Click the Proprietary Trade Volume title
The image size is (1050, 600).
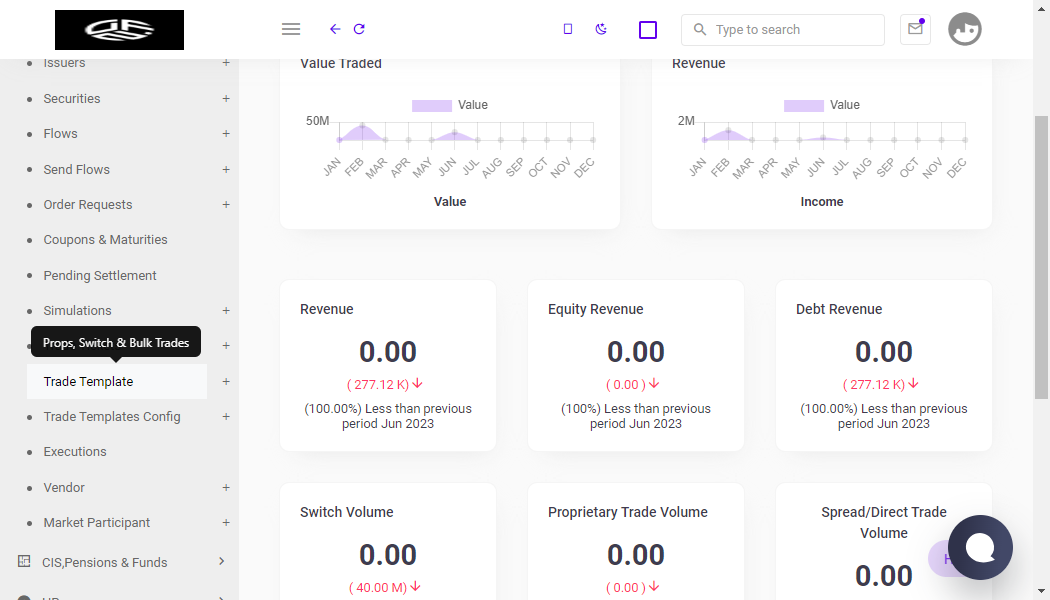[627, 512]
